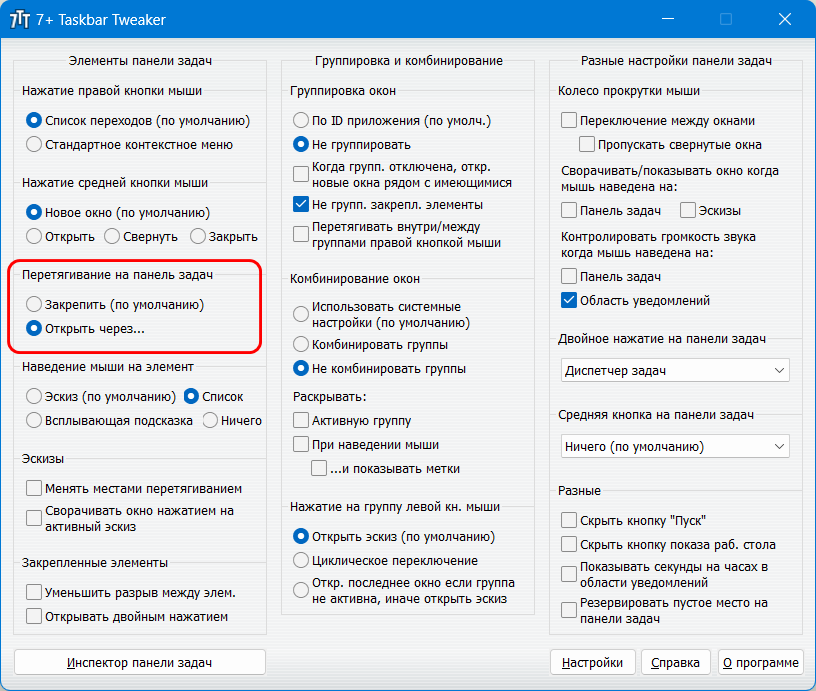Disable "Область уведомлений" volume control checkbox
This screenshot has height=691, width=816.
(570, 300)
